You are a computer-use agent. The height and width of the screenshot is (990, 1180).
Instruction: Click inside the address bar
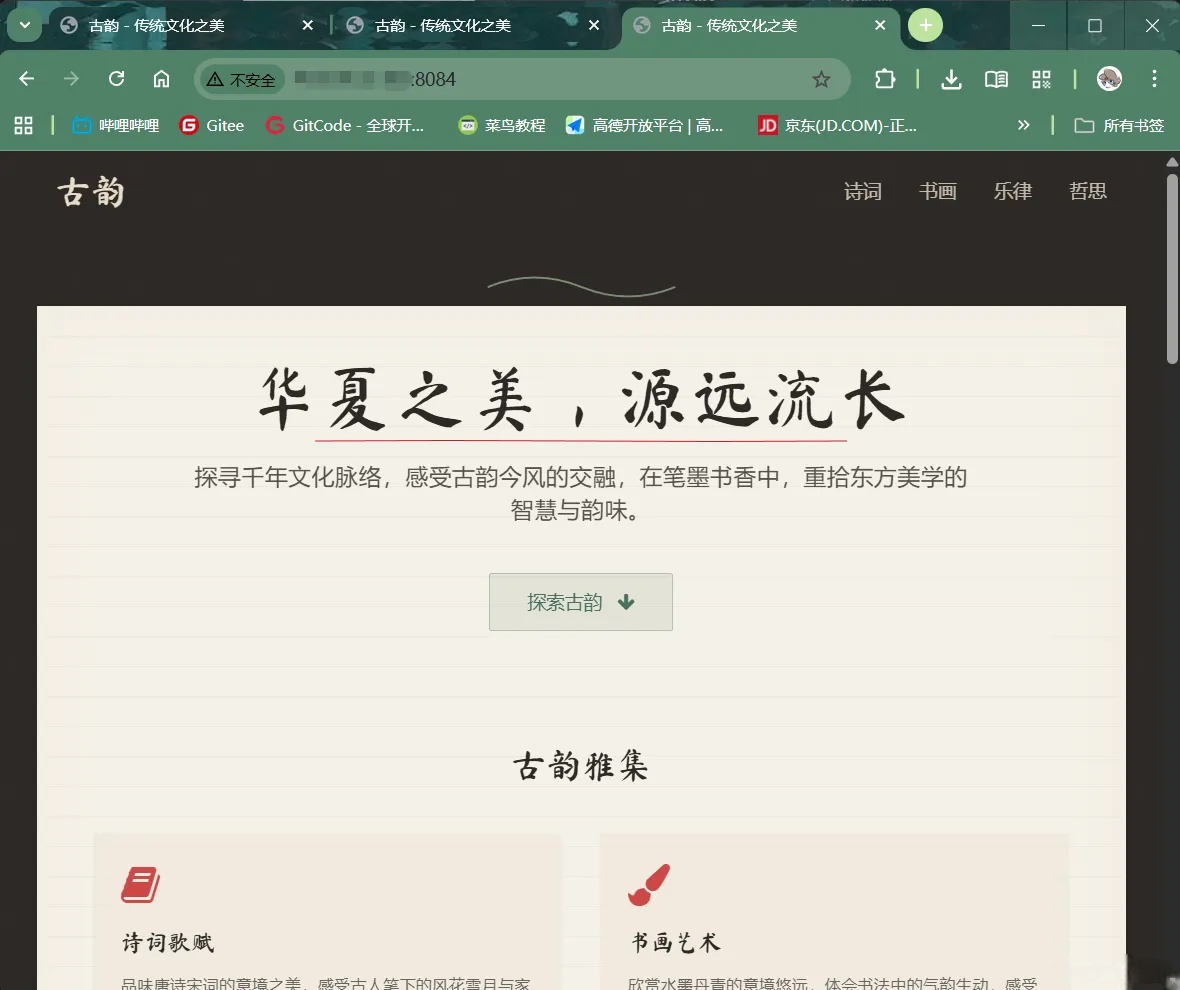[450, 78]
